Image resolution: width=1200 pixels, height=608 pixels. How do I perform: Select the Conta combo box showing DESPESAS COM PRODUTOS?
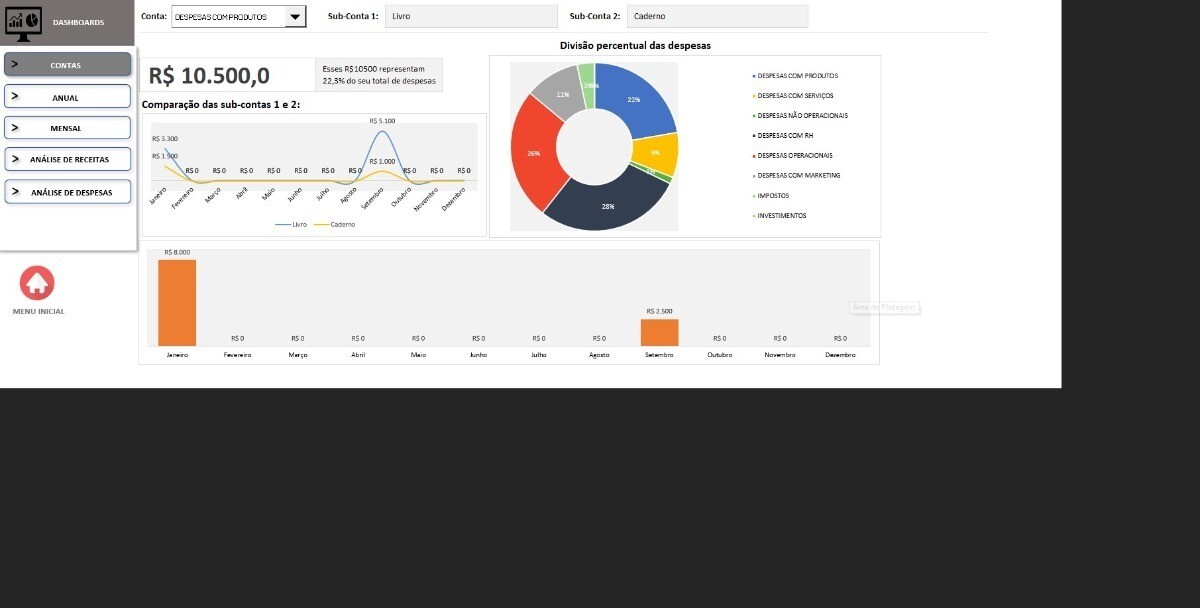click(x=228, y=17)
